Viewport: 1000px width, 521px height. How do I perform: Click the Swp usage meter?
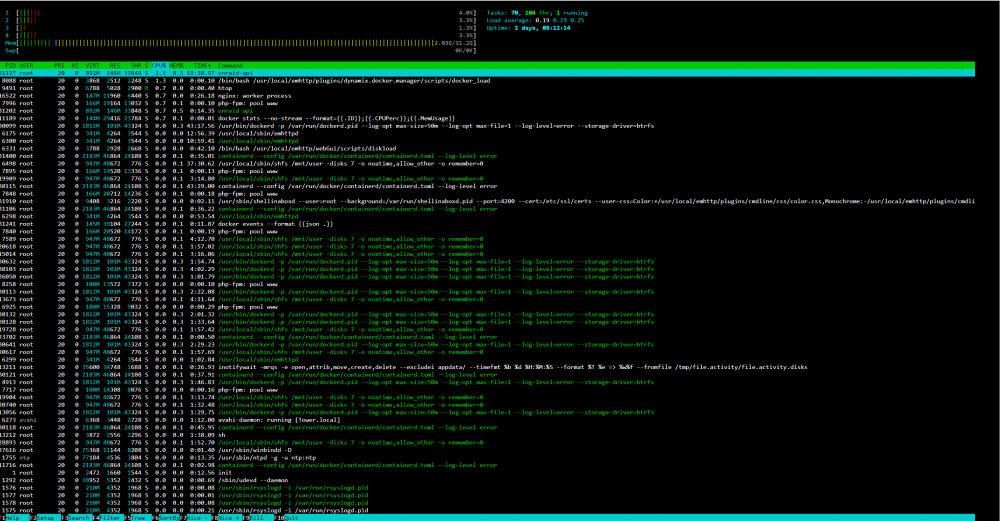click(x=240, y=50)
